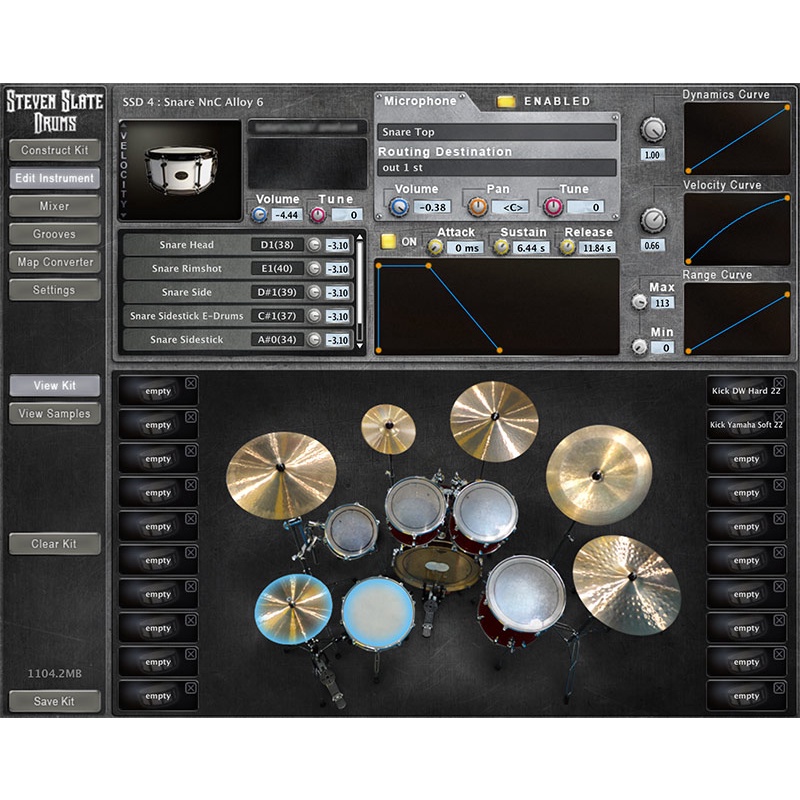The width and height of the screenshot is (800, 800).
Task: Toggle the microphone ENABLED yellow switch
Action: point(506,101)
